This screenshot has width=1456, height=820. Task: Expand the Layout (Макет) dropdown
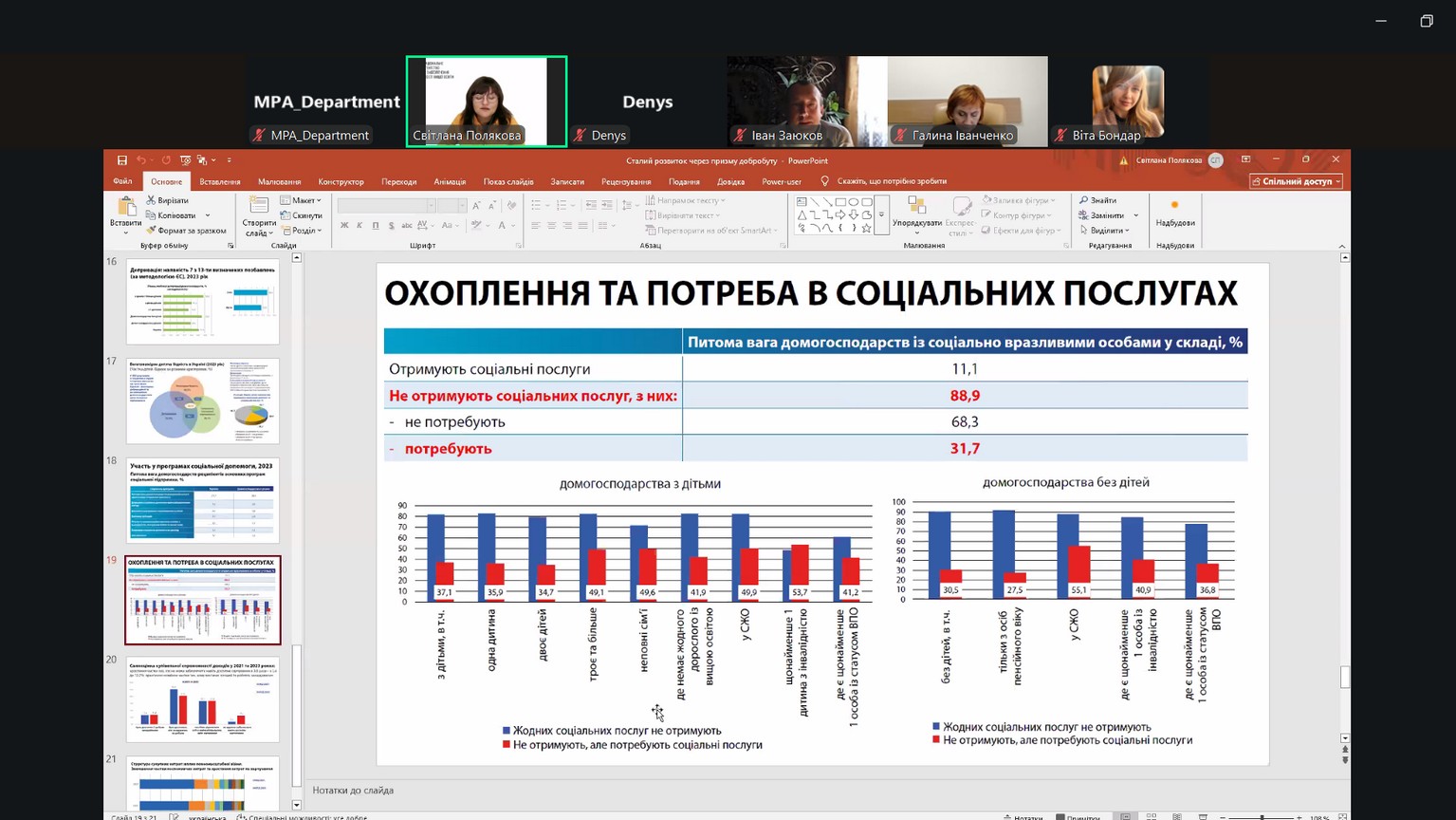pyautogui.click(x=302, y=200)
